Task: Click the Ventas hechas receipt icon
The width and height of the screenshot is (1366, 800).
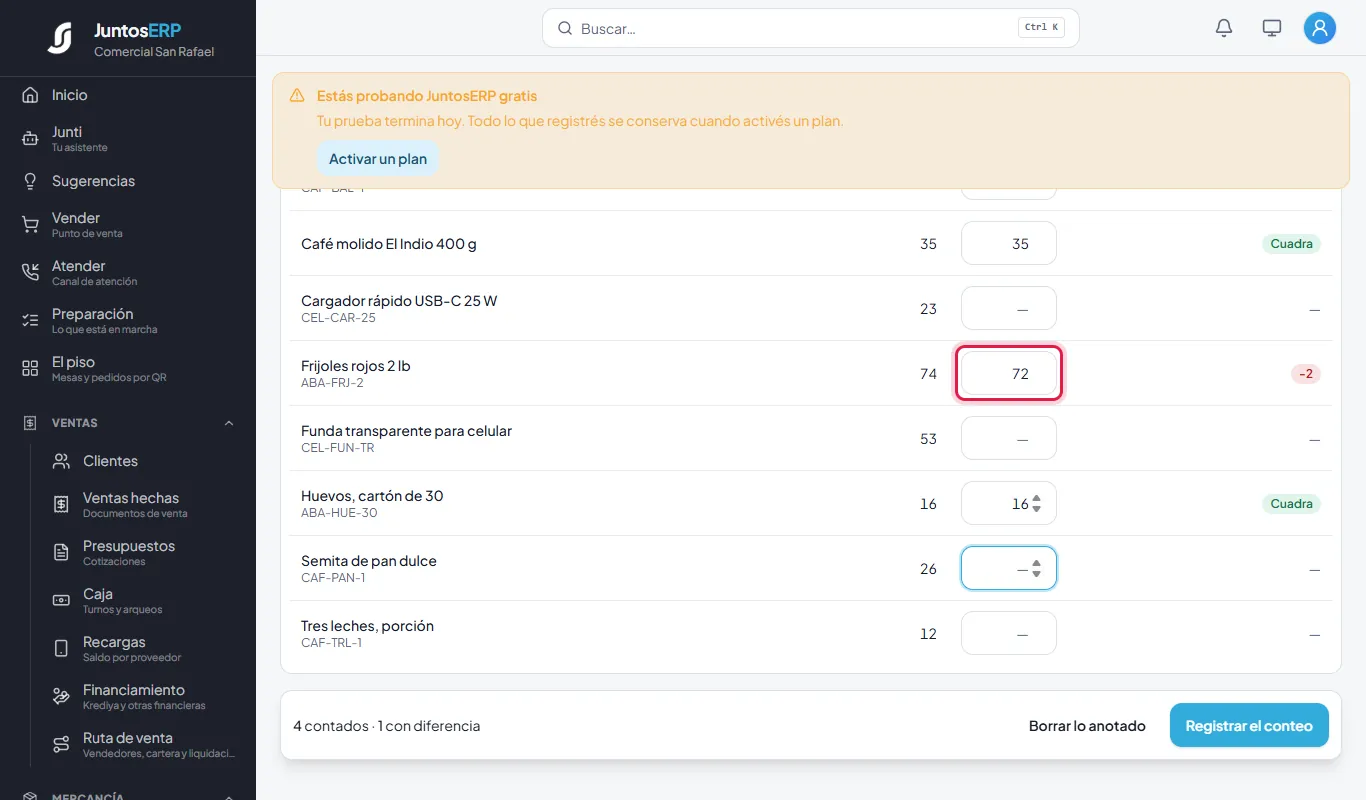Action: pos(61,505)
